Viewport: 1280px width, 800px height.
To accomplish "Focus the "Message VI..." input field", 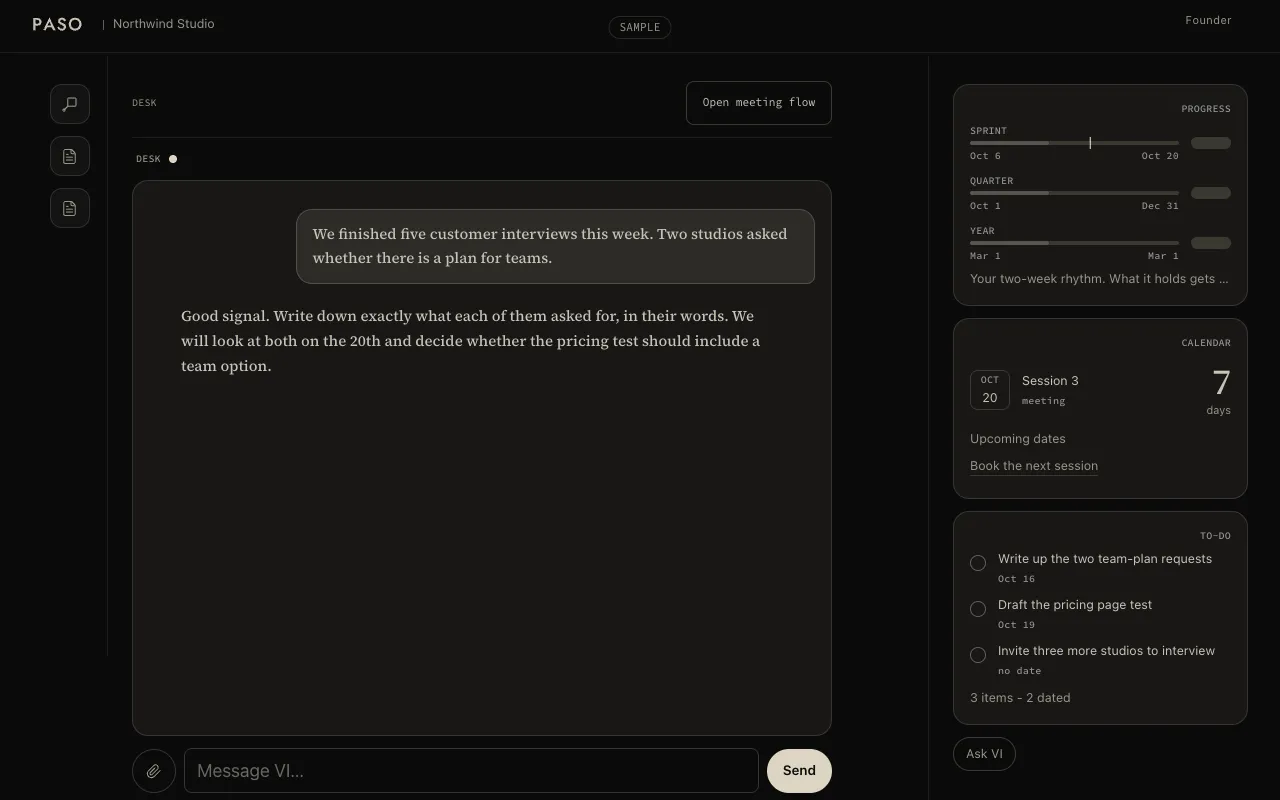I will [471, 771].
